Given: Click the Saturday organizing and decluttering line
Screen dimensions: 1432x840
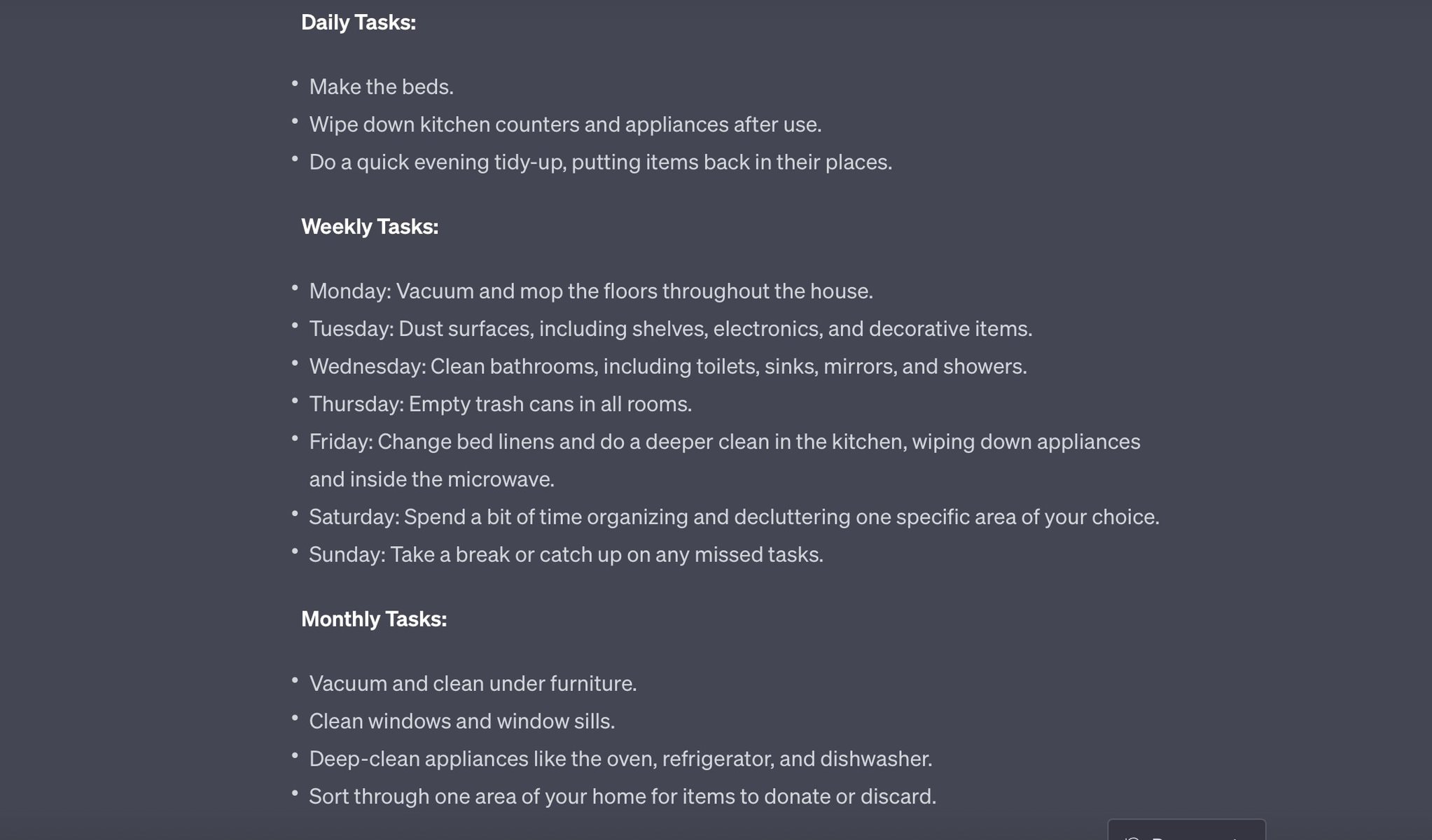Looking at the screenshot, I should tap(733, 517).
